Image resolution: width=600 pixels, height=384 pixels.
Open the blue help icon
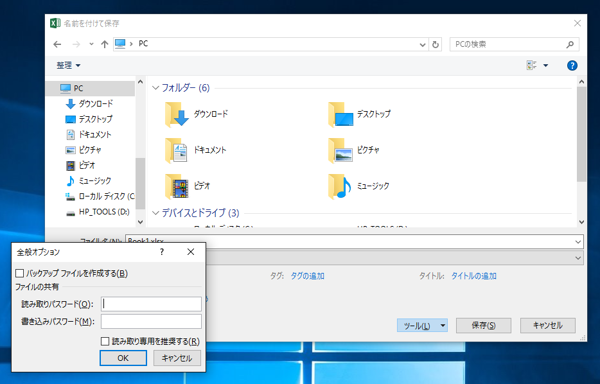572,65
